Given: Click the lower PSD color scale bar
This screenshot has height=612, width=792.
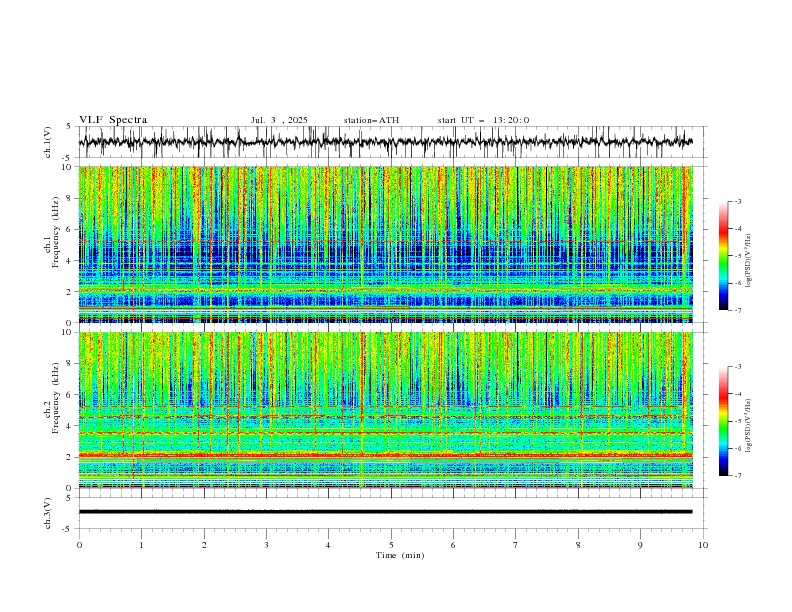Looking at the screenshot, I should (x=724, y=421).
